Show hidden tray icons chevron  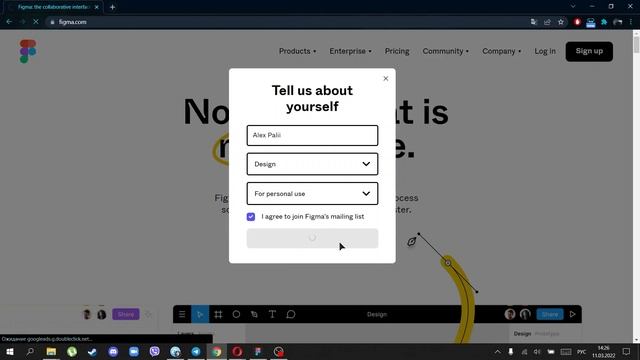(x=498, y=351)
